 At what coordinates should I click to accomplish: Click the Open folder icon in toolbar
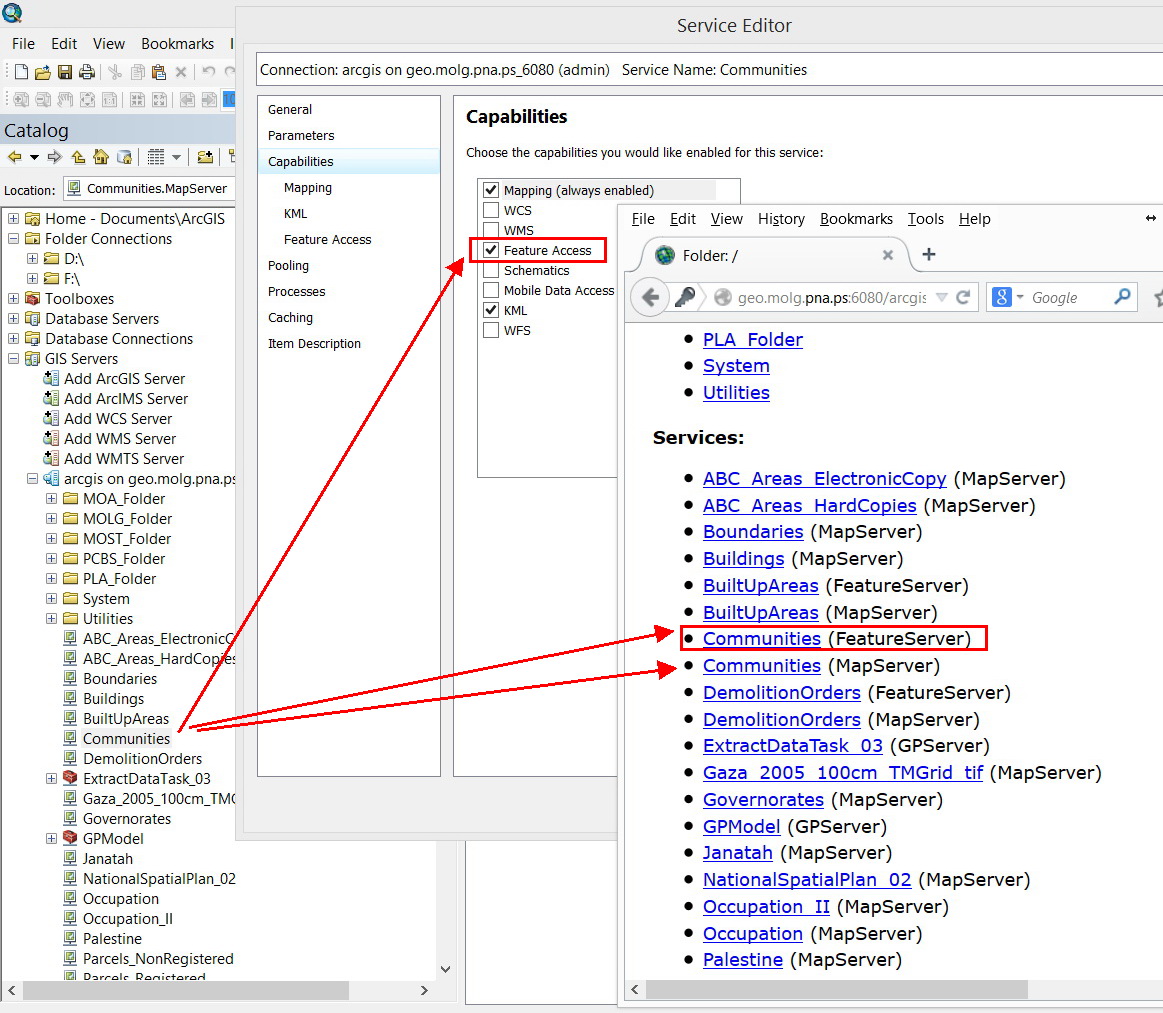pyautogui.click(x=43, y=72)
